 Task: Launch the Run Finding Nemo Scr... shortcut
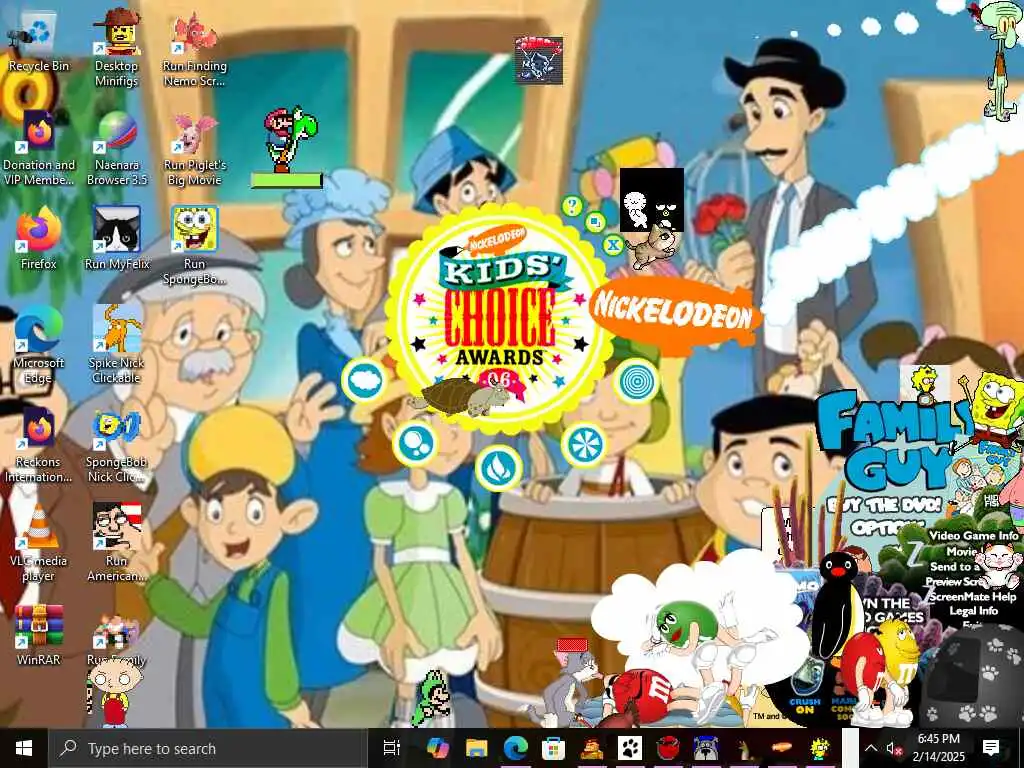click(195, 49)
